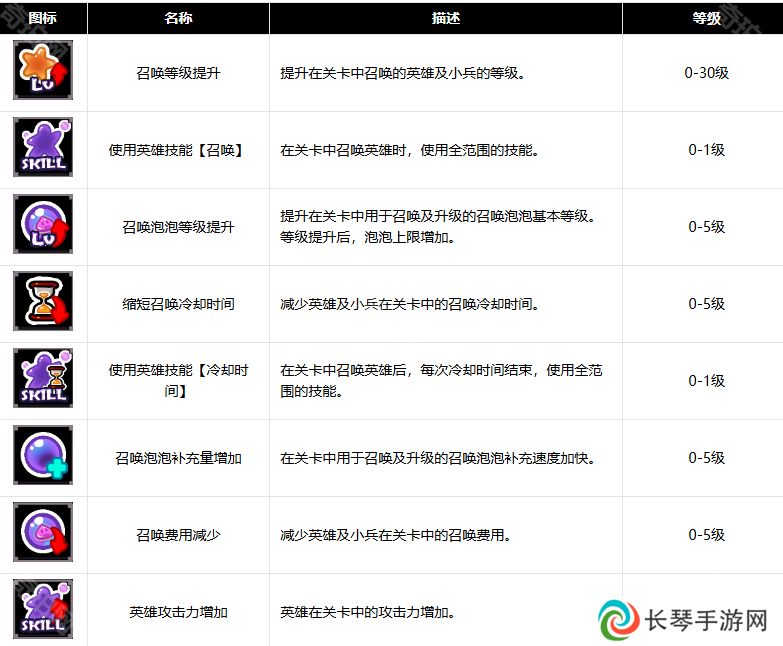Click 0-1级 in the 冷却时间 skill row
Viewport: 783px width, 646px height.
coord(706,380)
